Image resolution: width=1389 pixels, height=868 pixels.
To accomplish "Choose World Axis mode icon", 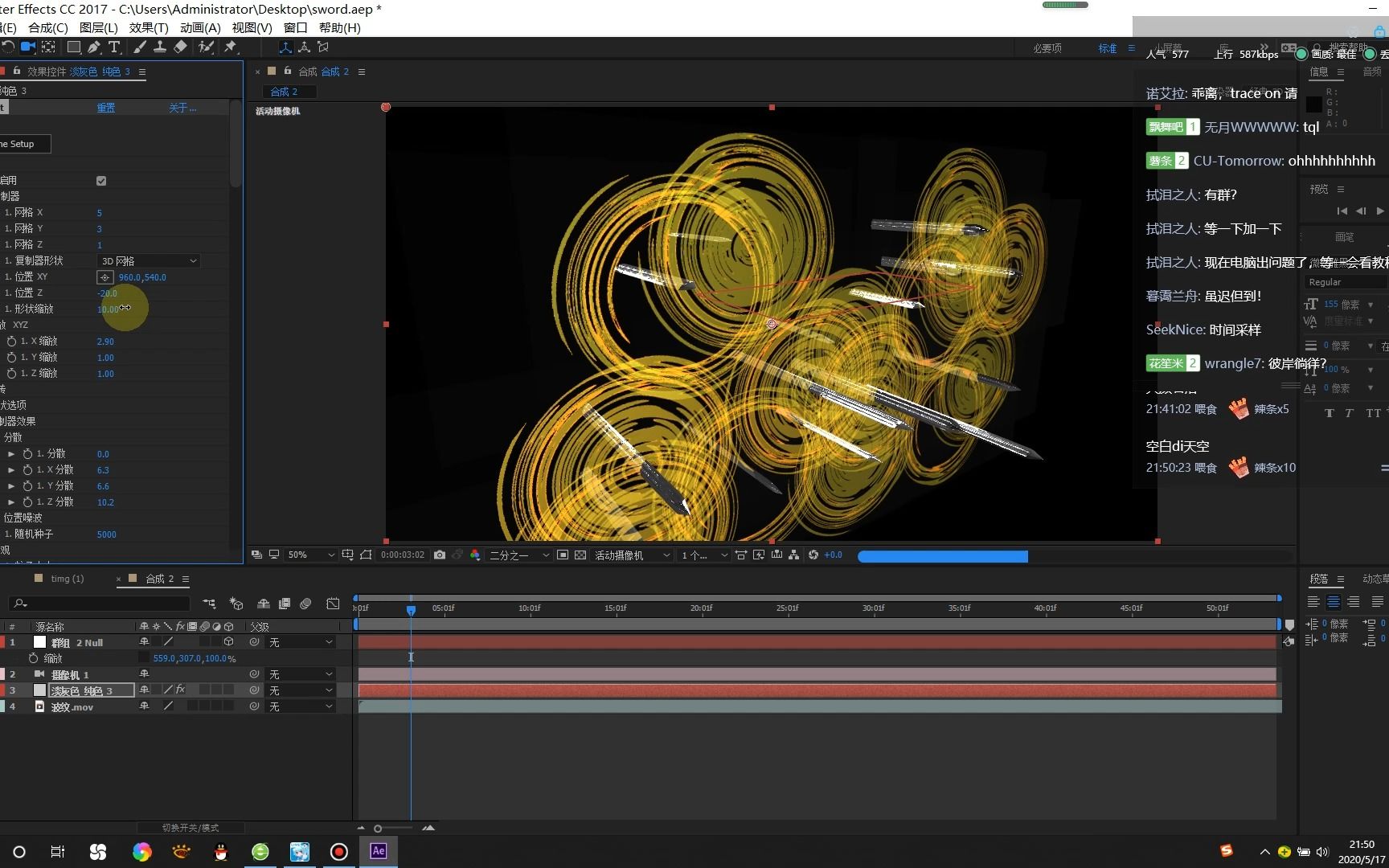I will tap(304, 47).
